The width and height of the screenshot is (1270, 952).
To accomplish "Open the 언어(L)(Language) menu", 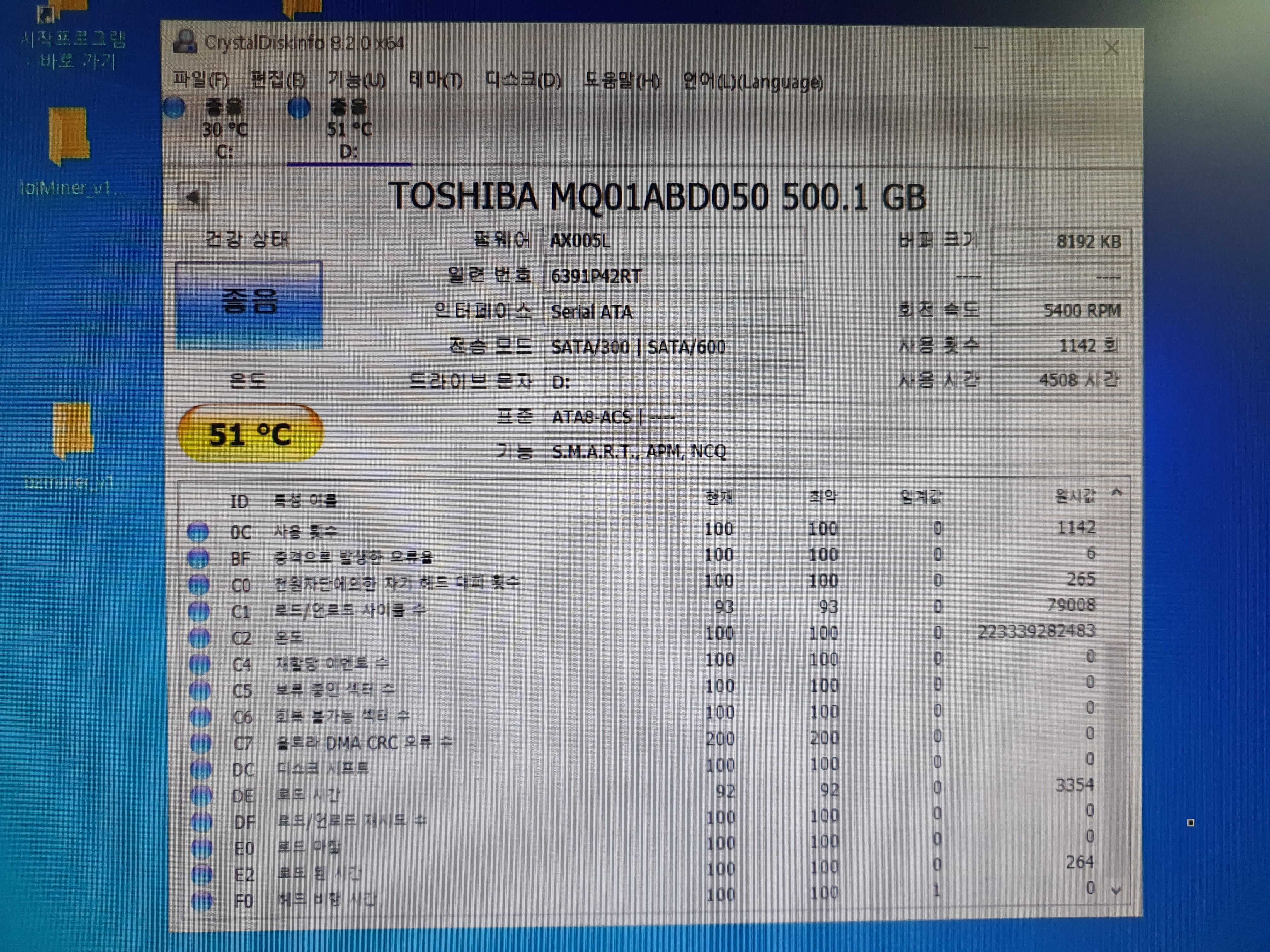I will 753,82.
